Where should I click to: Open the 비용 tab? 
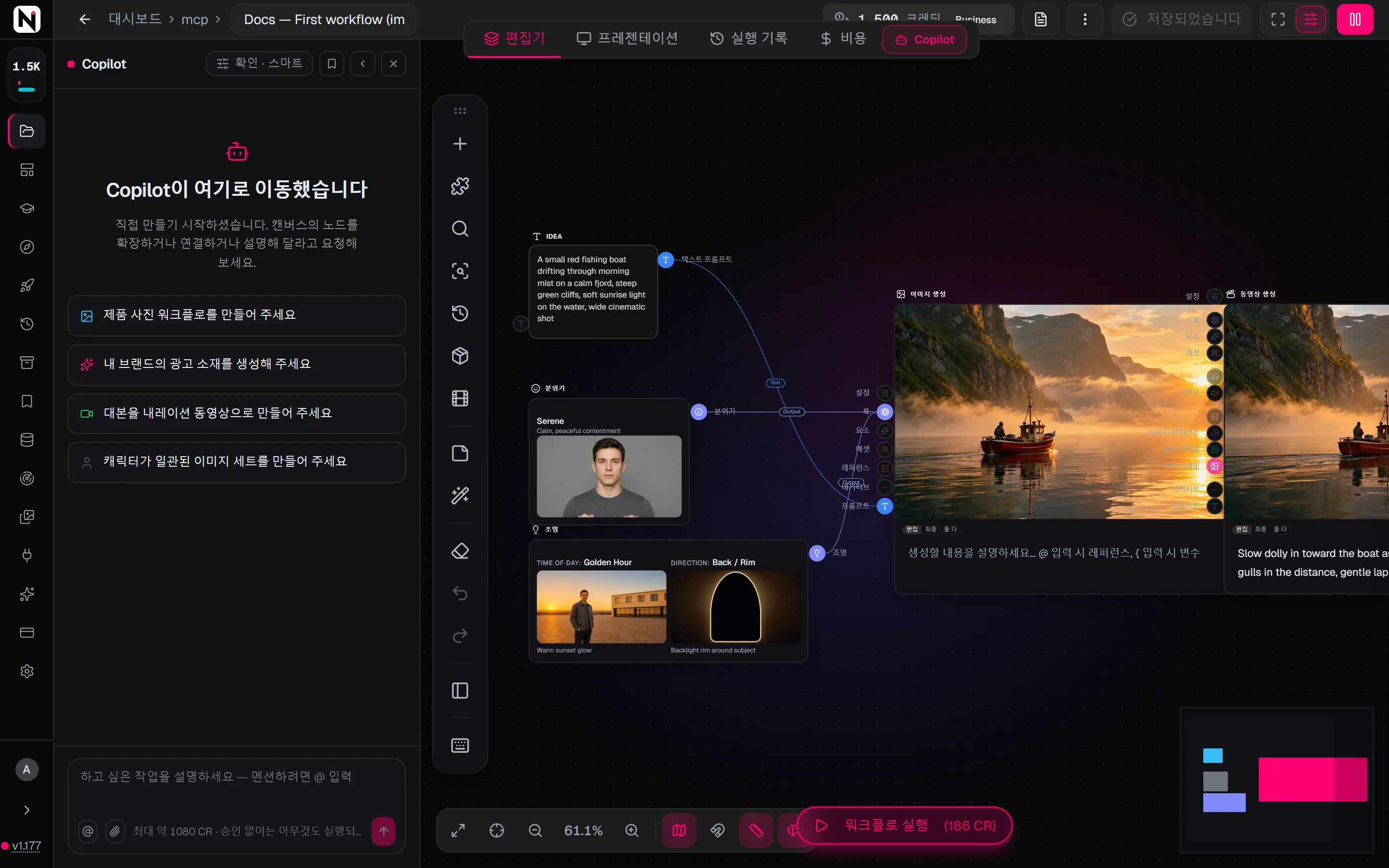843,39
